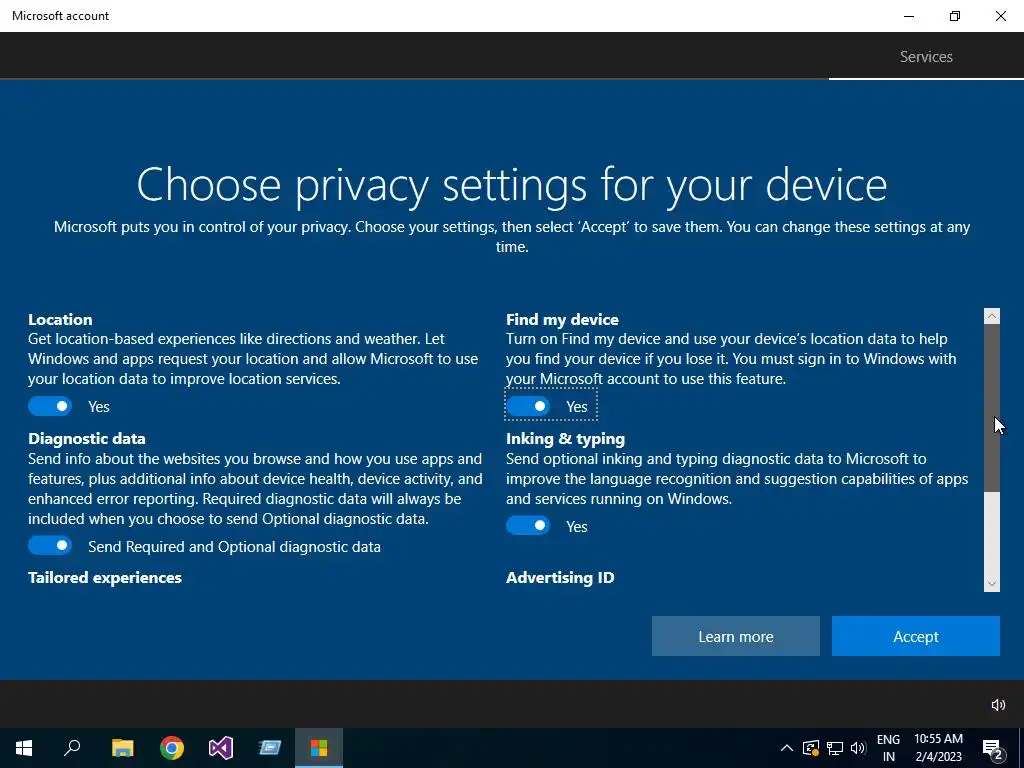Image resolution: width=1024 pixels, height=768 pixels.
Task: Toggle off Inking & typing
Action: (x=528, y=526)
